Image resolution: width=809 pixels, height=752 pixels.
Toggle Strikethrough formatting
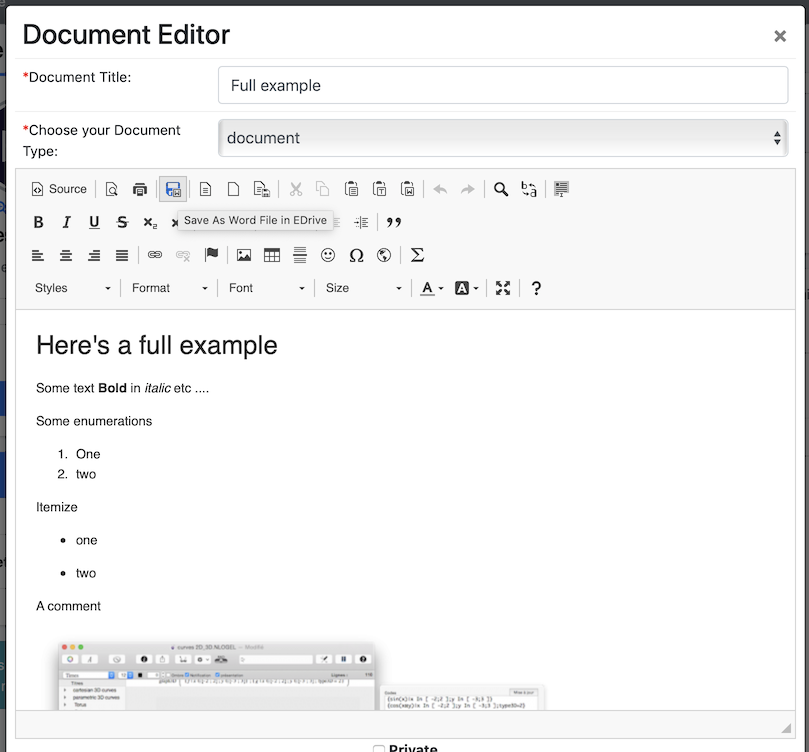coord(122,222)
